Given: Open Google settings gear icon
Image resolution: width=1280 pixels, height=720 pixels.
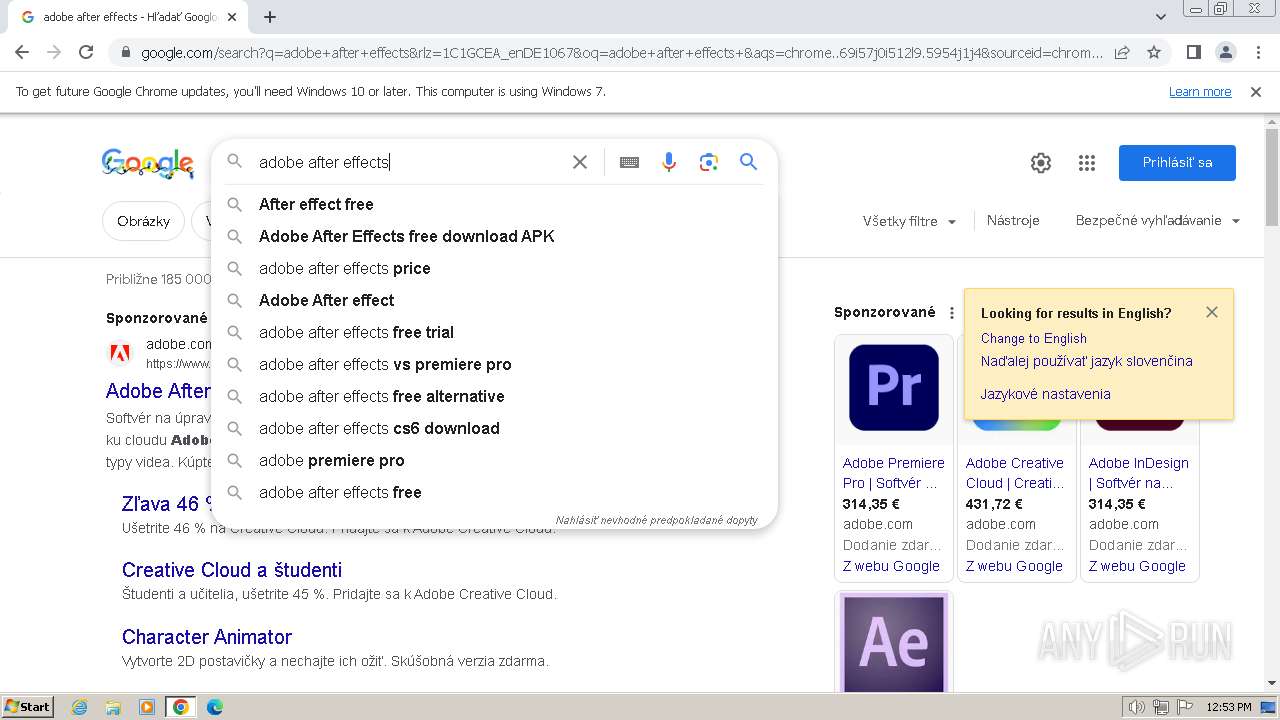Looking at the screenshot, I should (1041, 163).
